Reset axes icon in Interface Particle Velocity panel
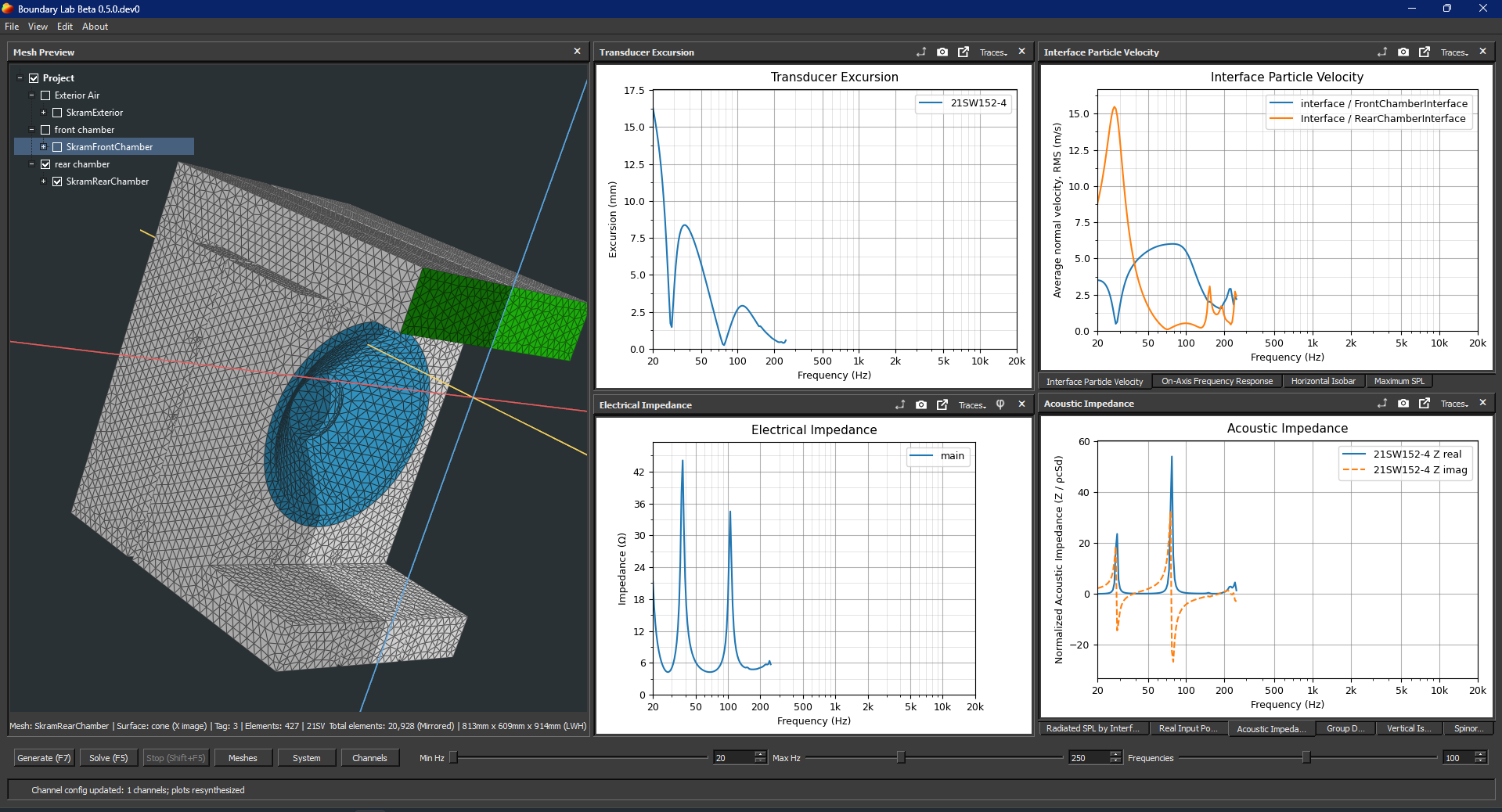The width and height of the screenshot is (1502, 812). tap(1382, 52)
